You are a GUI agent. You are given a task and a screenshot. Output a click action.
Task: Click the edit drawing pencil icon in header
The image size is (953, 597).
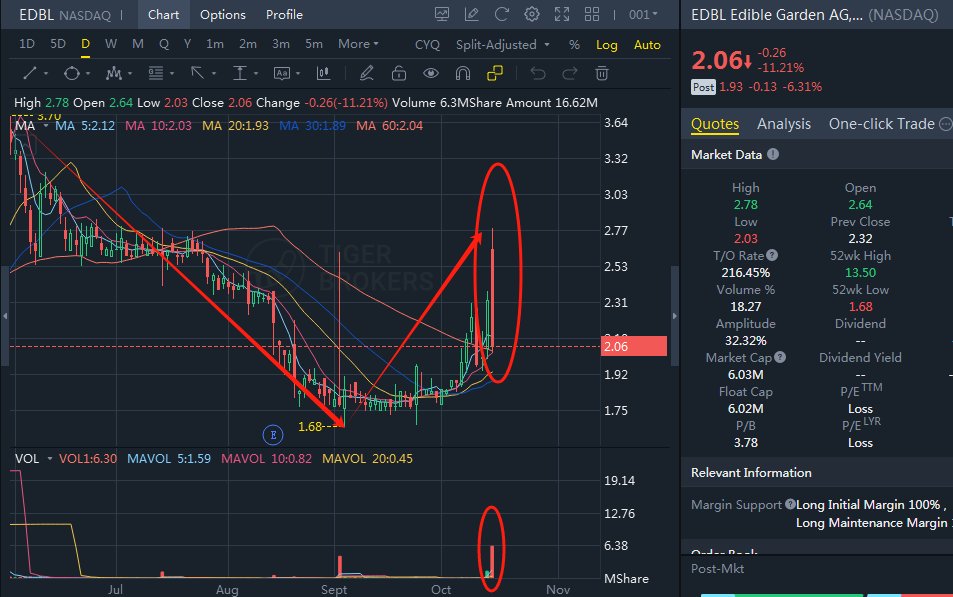472,15
